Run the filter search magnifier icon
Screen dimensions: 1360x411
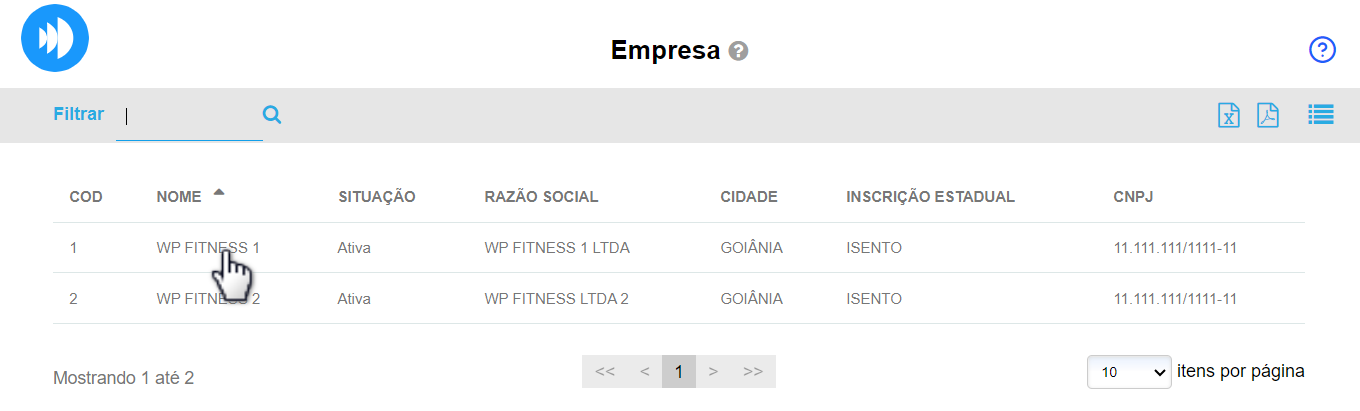(x=271, y=115)
